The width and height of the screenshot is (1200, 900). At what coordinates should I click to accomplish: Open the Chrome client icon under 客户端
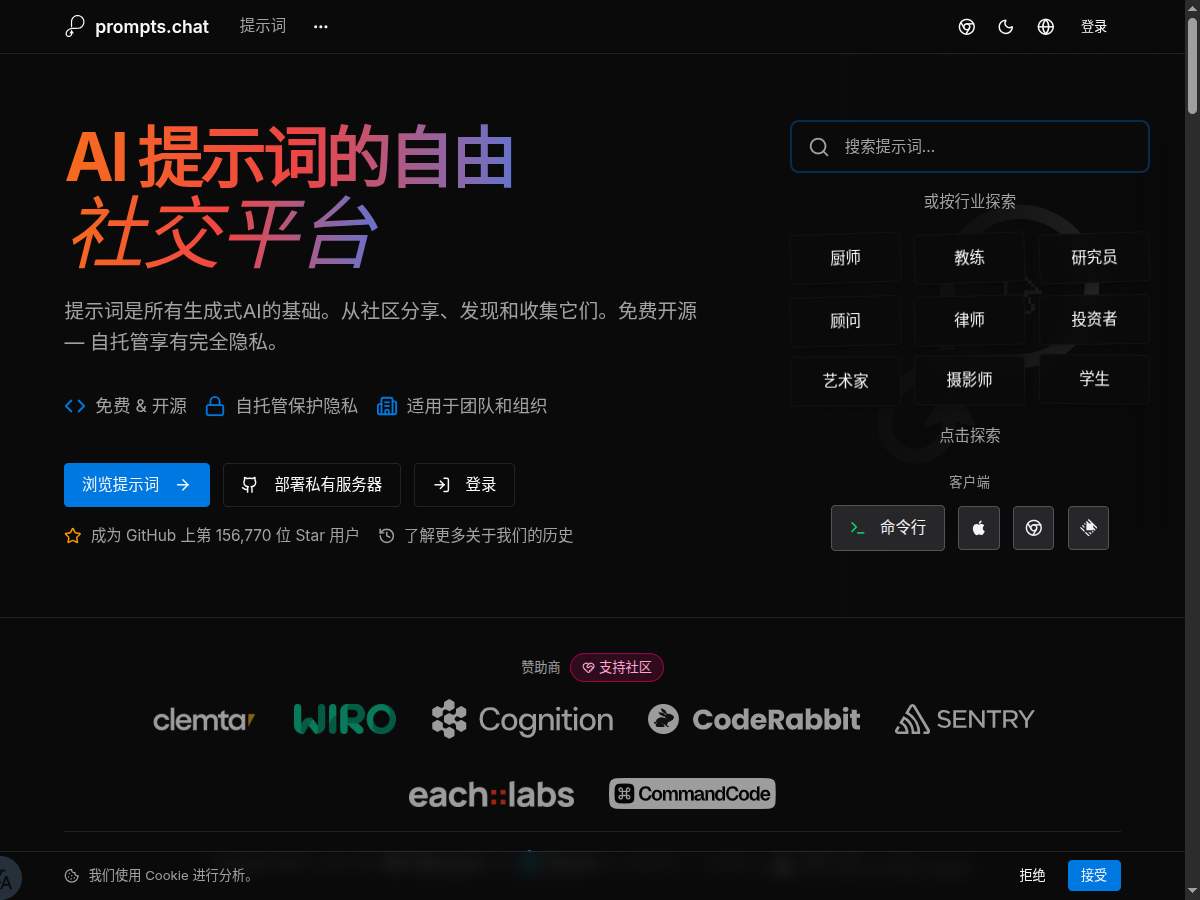click(x=1033, y=528)
